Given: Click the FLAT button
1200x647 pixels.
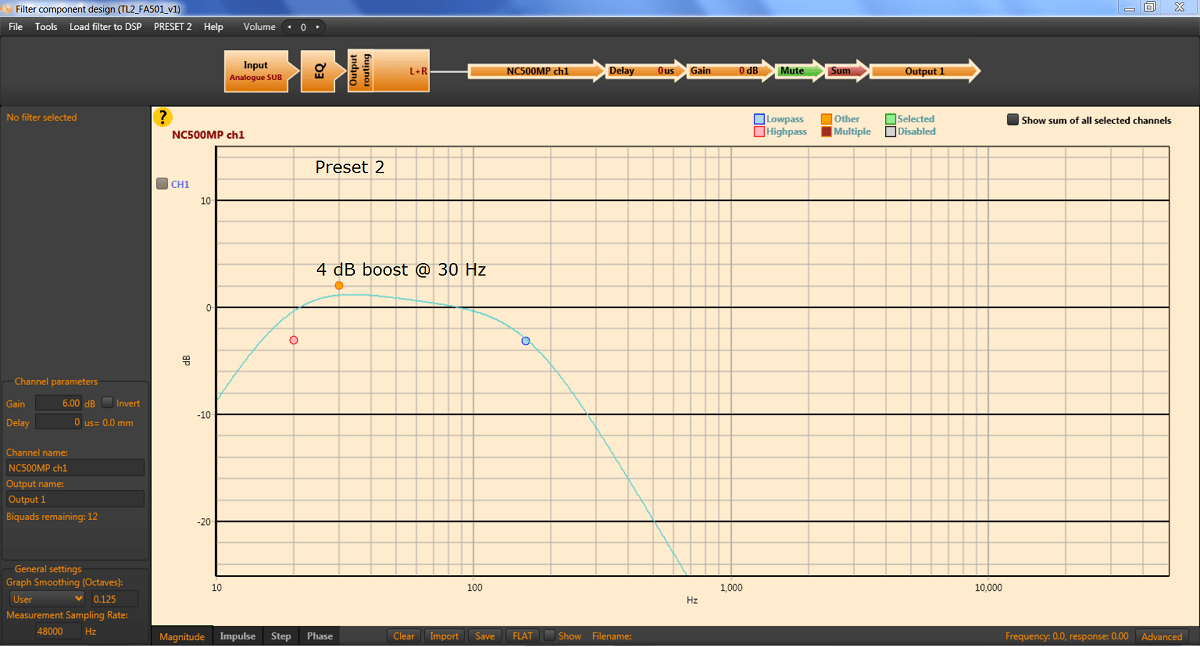Looking at the screenshot, I should coord(522,636).
